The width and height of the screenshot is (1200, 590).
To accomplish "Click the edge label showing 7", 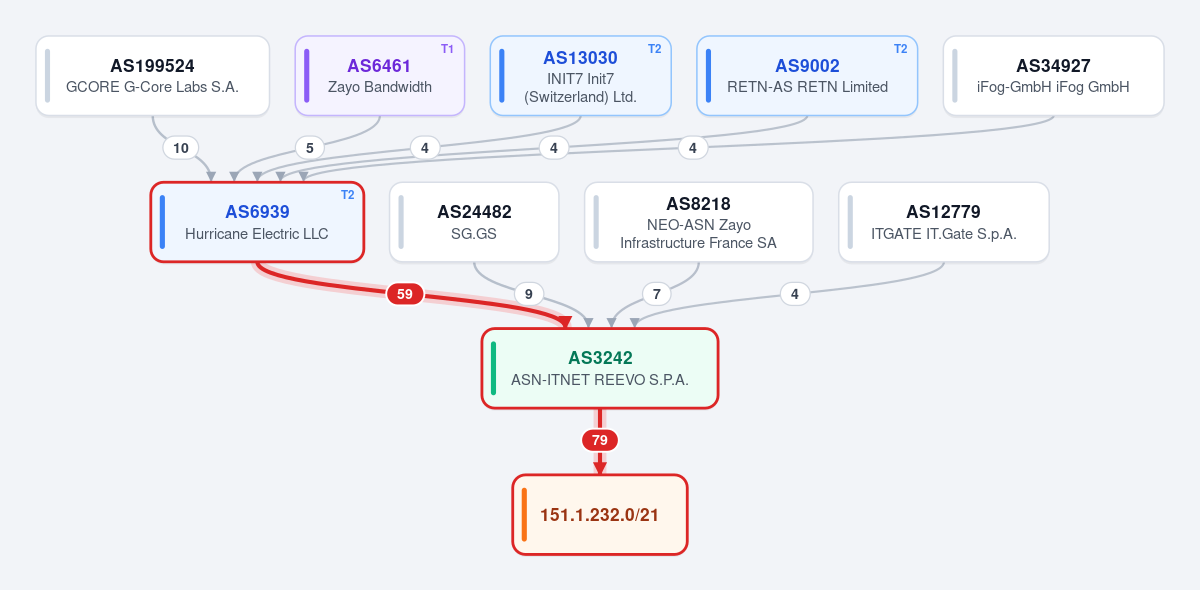I will (657, 294).
